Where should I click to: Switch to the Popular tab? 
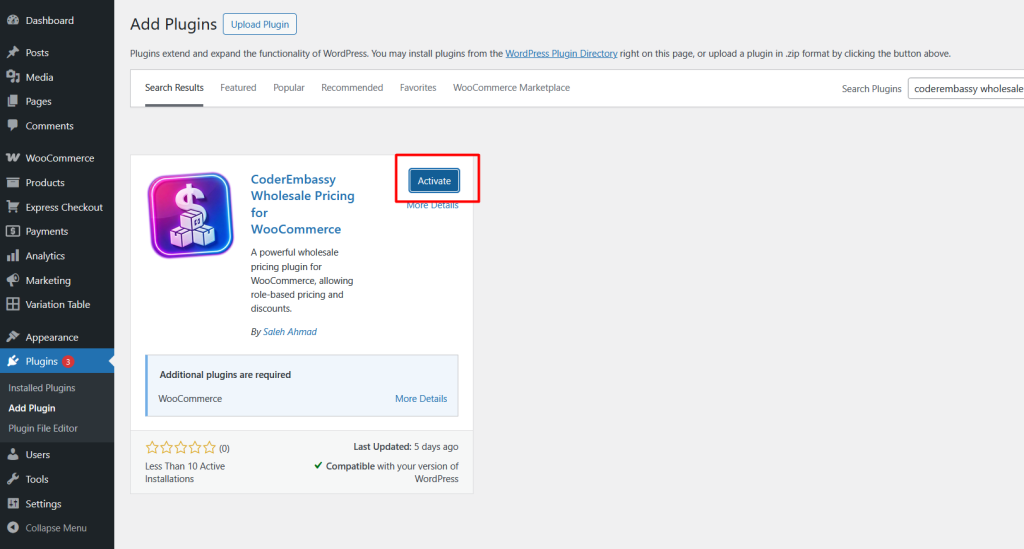click(x=289, y=88)
